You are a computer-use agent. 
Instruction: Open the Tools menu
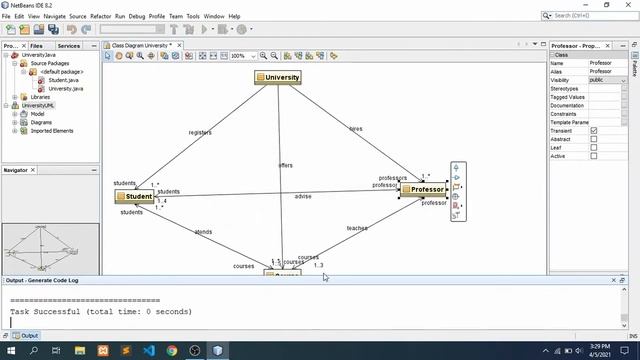tap(193, 16)
